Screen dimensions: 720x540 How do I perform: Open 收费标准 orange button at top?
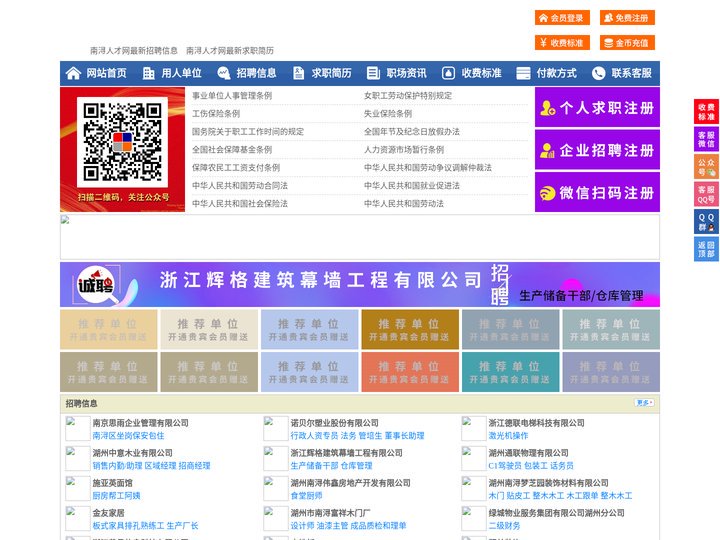(562, 43)
